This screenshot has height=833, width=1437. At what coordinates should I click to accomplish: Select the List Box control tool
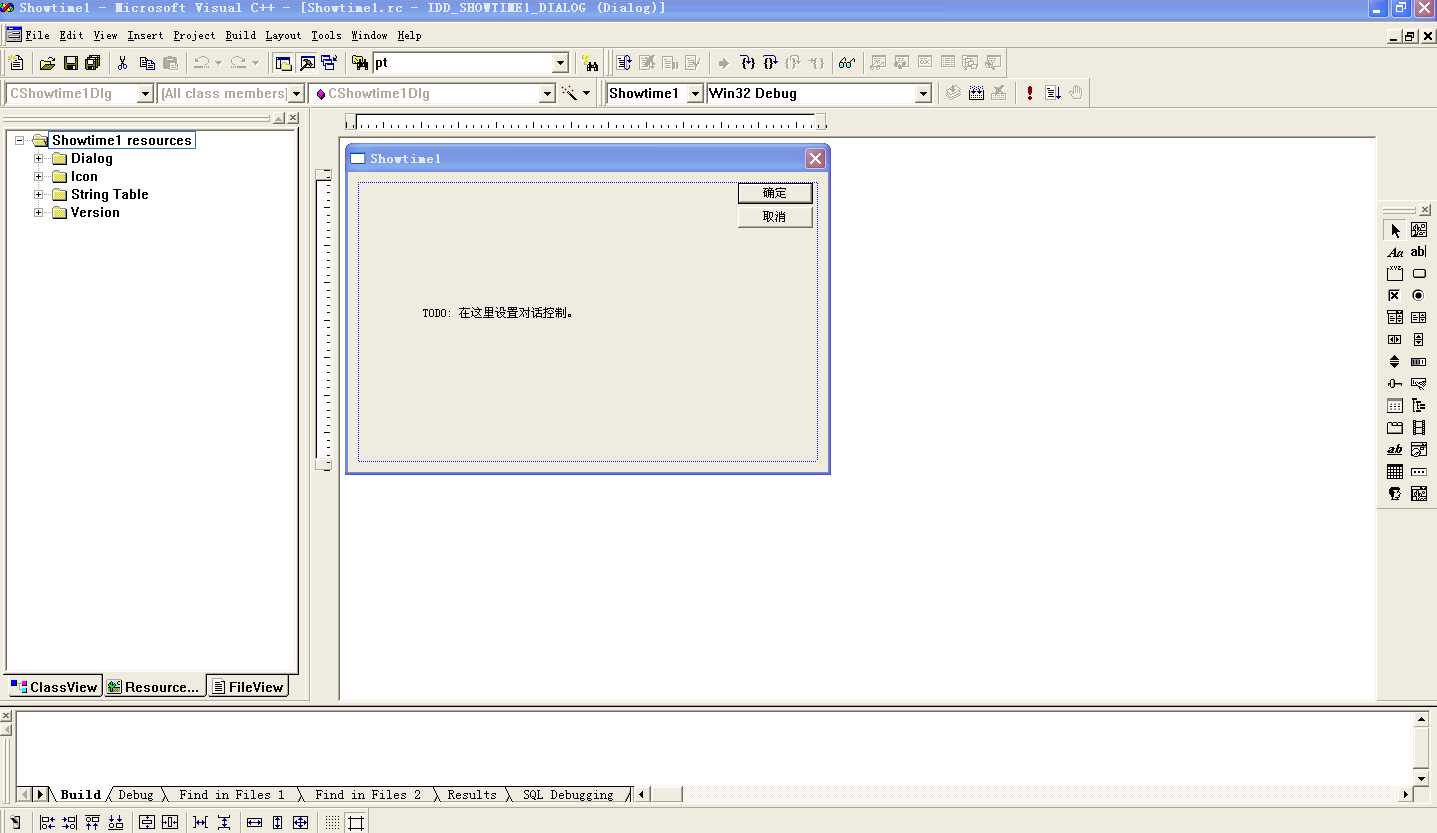click(1419, 318)
